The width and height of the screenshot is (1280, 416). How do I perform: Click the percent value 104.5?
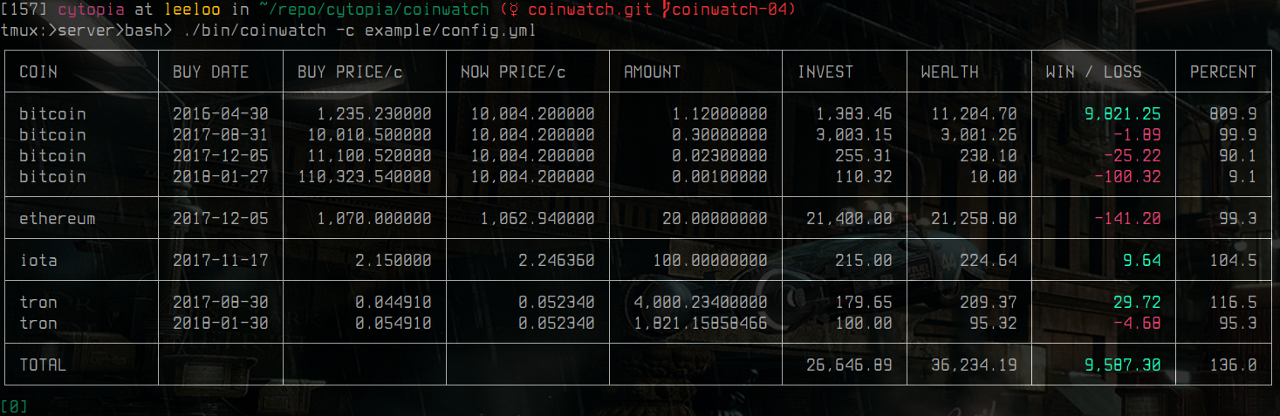point(1233,260)
